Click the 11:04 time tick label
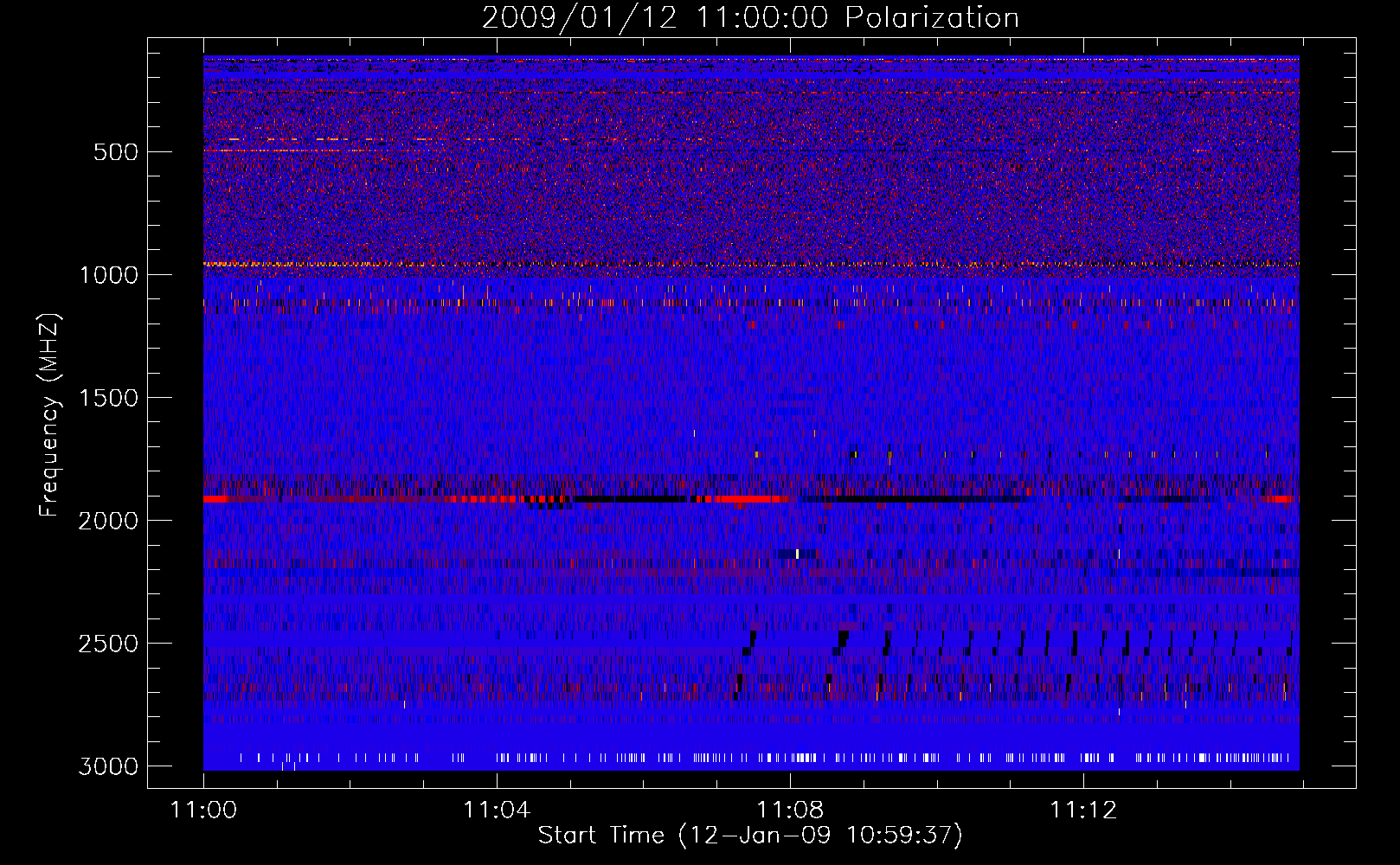Image resolution: width=1400 pixels, height=865 pixels. click(x=497, y=811)
